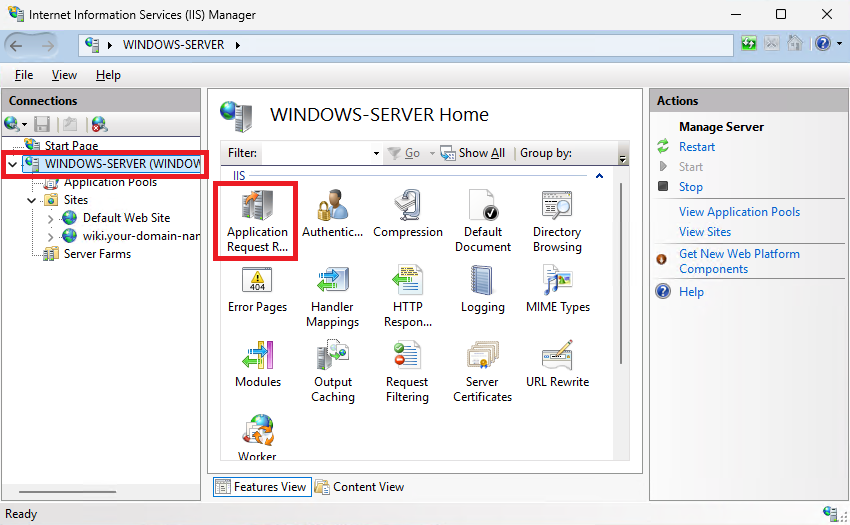The image size is (850, 525).
Task: Open the Error Pages feature
Action: [x=257, y=289]
